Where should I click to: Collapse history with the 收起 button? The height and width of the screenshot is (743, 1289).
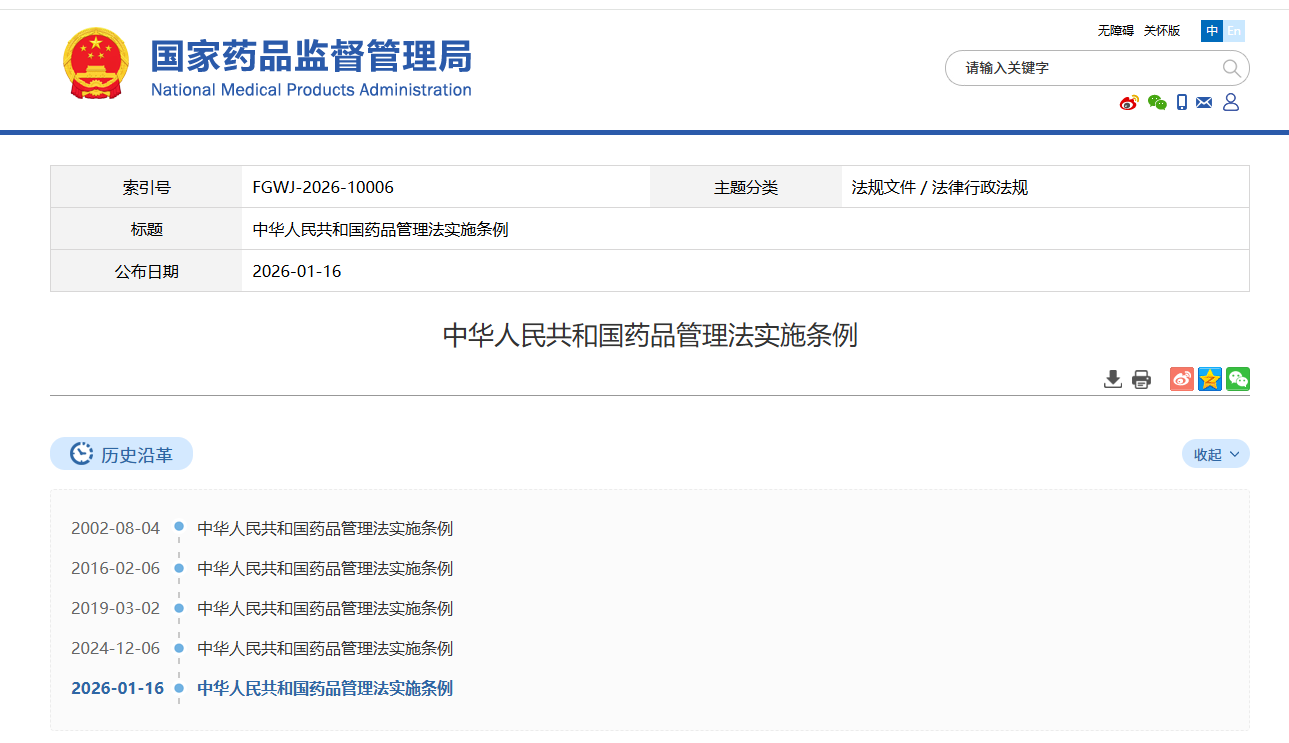(1215, 454)
